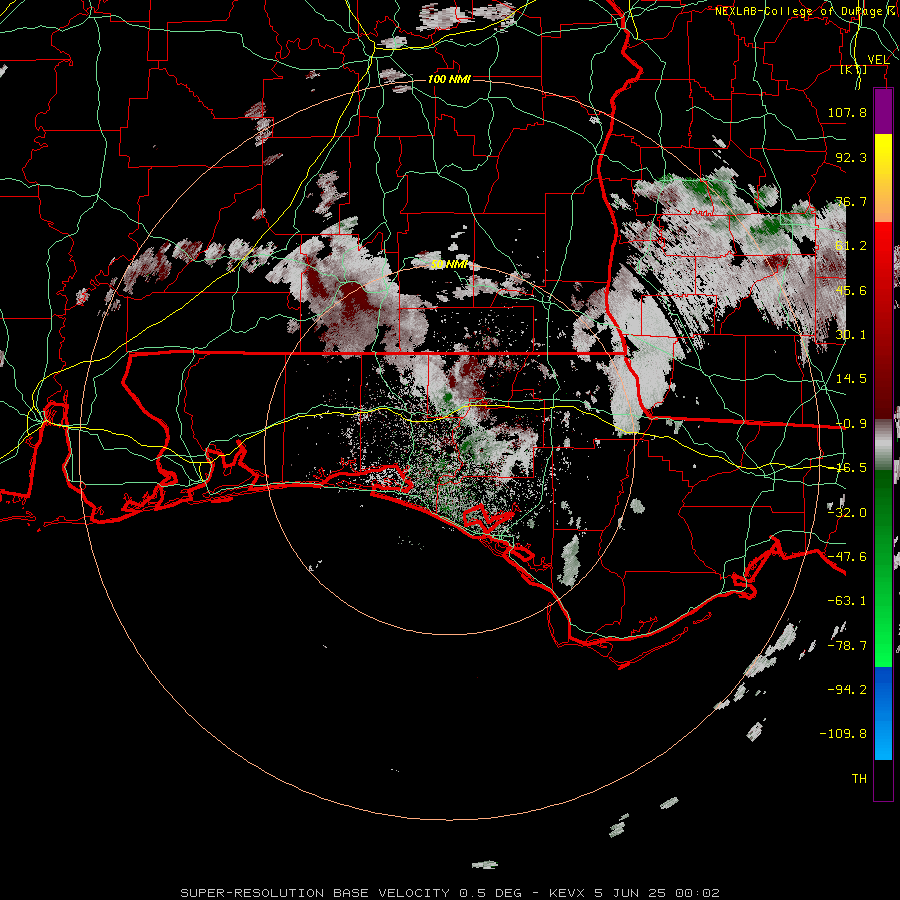Select the 14.5 velocity scale value

851,379
